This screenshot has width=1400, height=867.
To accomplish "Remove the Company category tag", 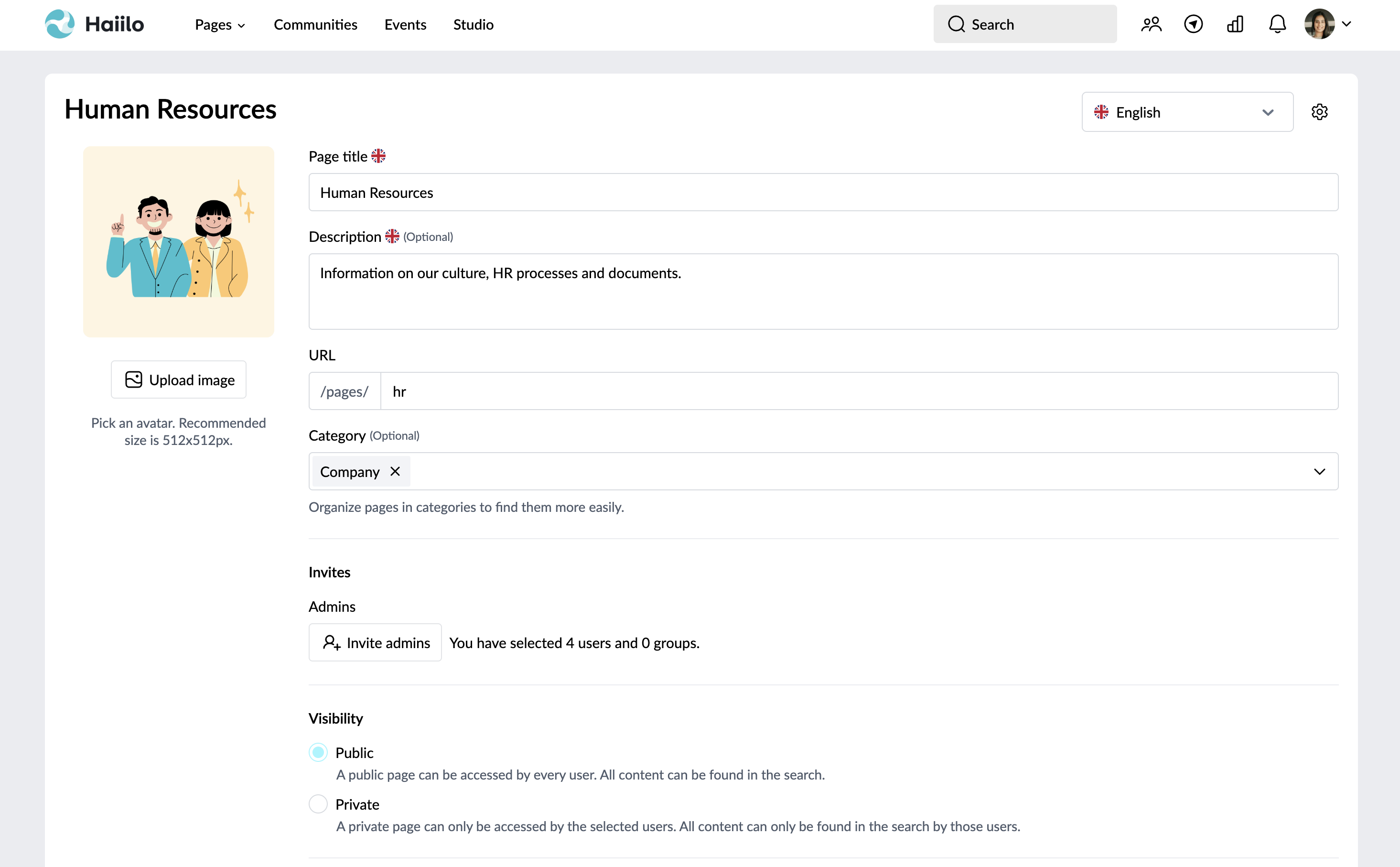I will [395, 471].
